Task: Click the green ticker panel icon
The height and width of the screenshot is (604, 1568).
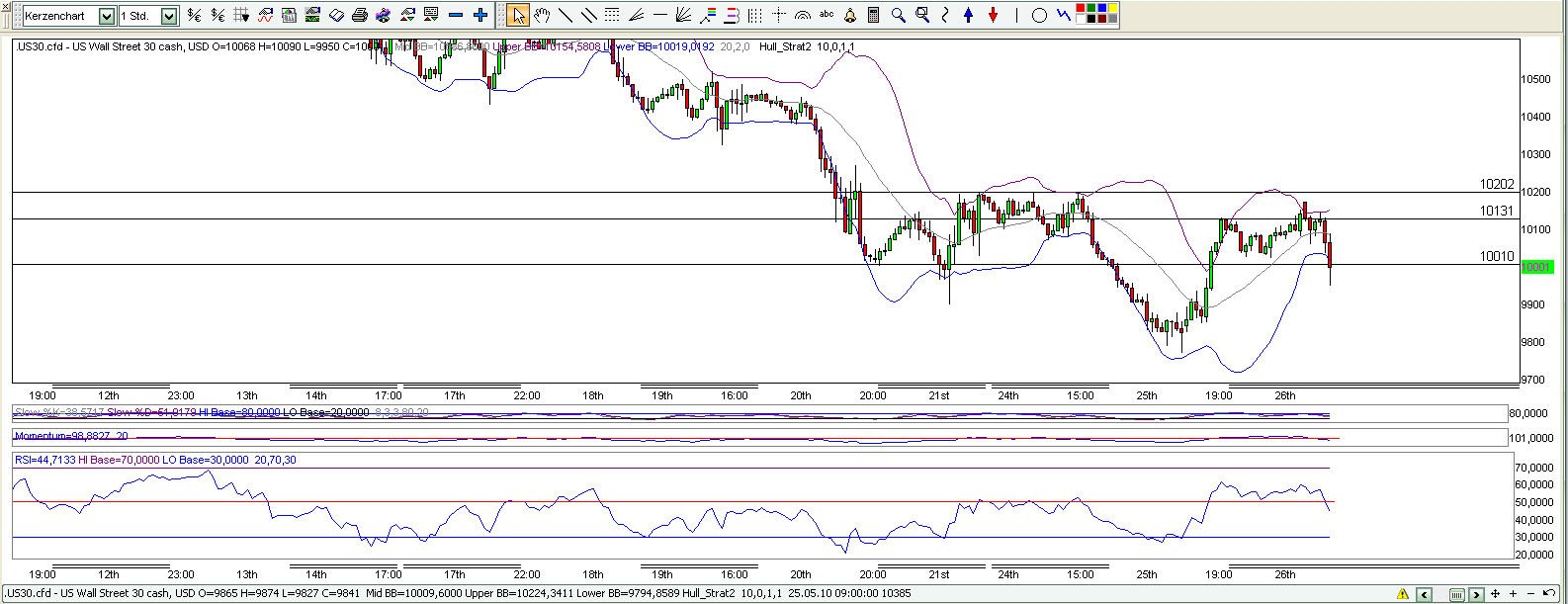Action: coord(312,15)
